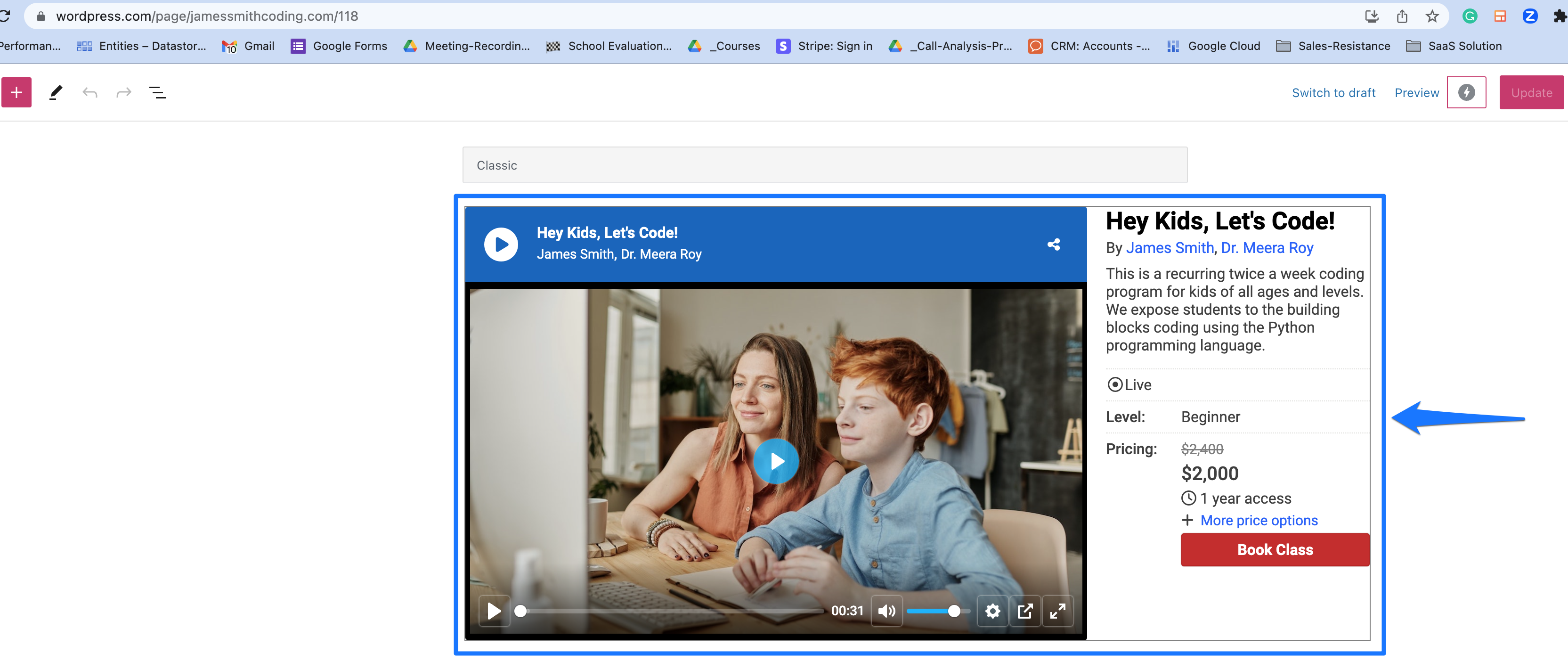Viewport: 1568px width, 661px height.
Task: Click Switch to draft
Action: pyautogui.click(x=1333, y=92)
